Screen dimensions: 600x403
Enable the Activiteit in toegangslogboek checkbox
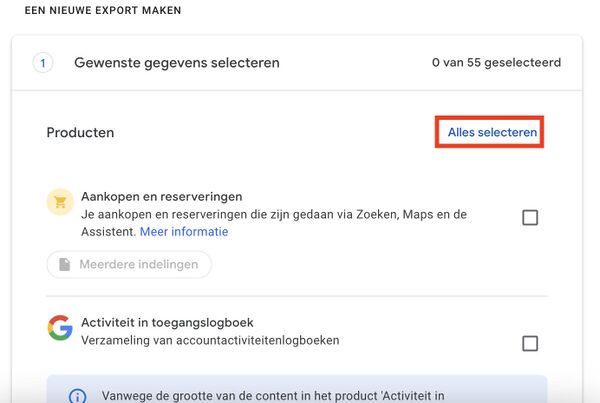(x=530, y=343)
